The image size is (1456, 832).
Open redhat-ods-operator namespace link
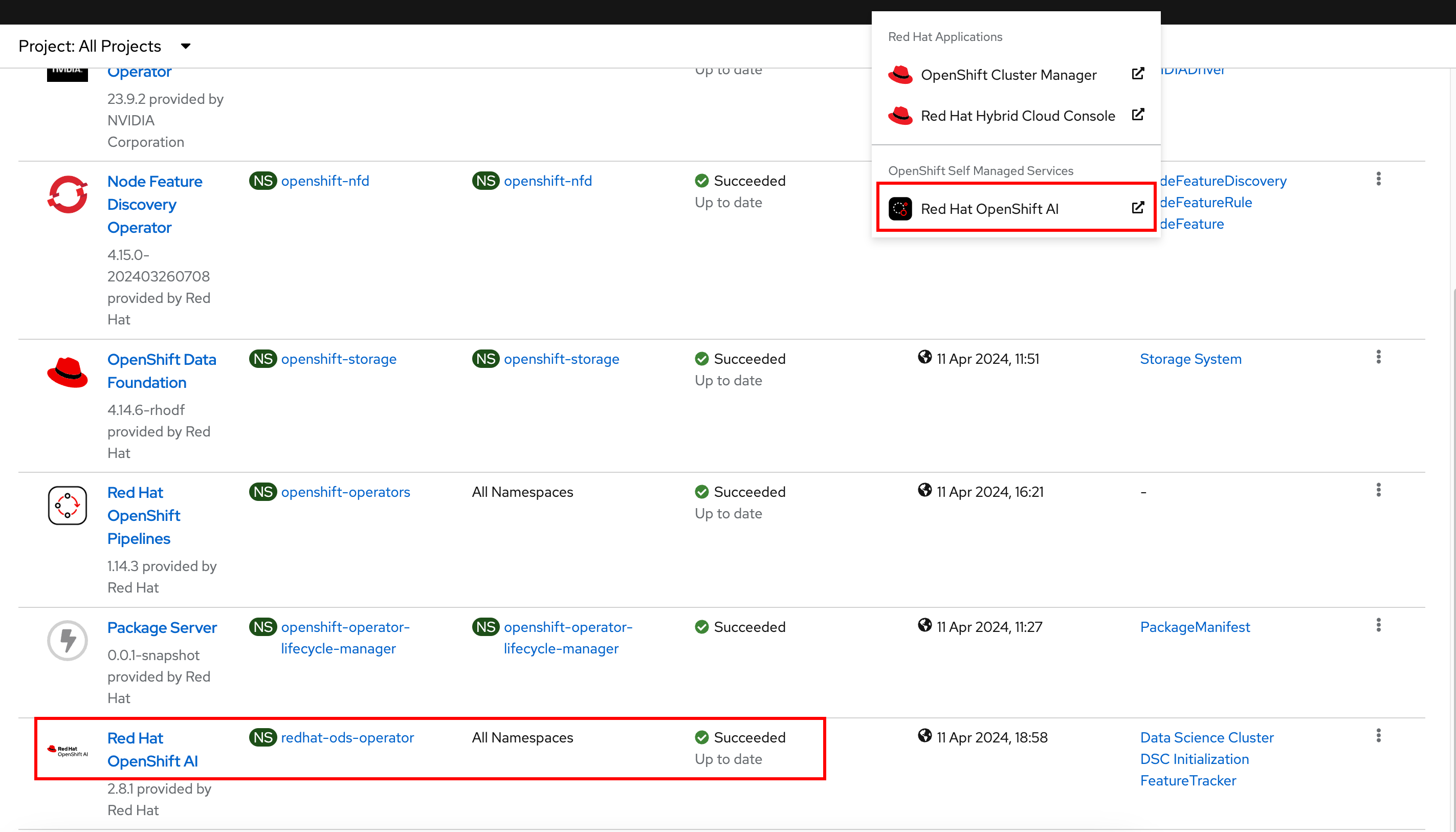coord(347,738)
